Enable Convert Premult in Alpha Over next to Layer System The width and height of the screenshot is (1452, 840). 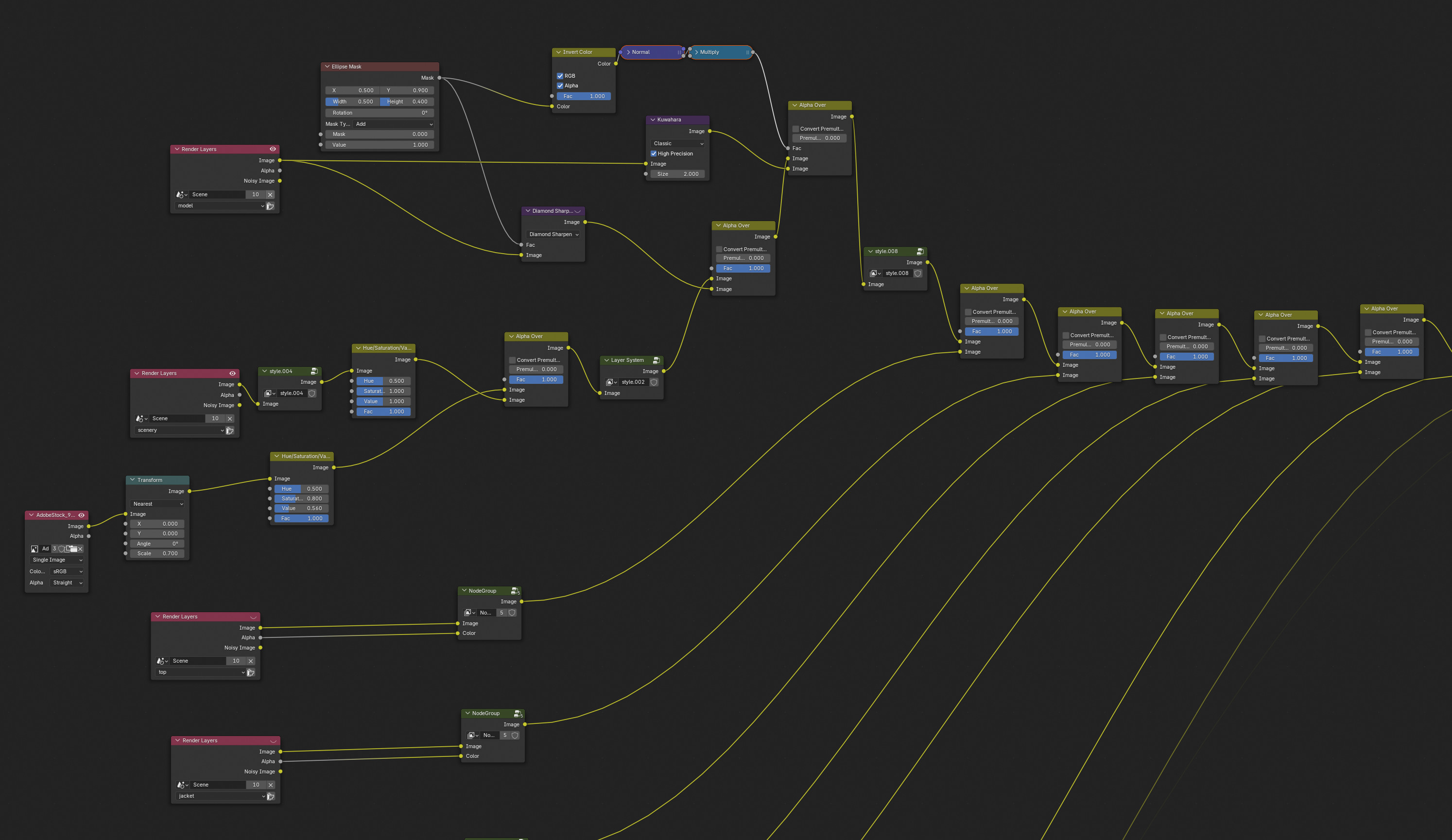coord(719,249)
